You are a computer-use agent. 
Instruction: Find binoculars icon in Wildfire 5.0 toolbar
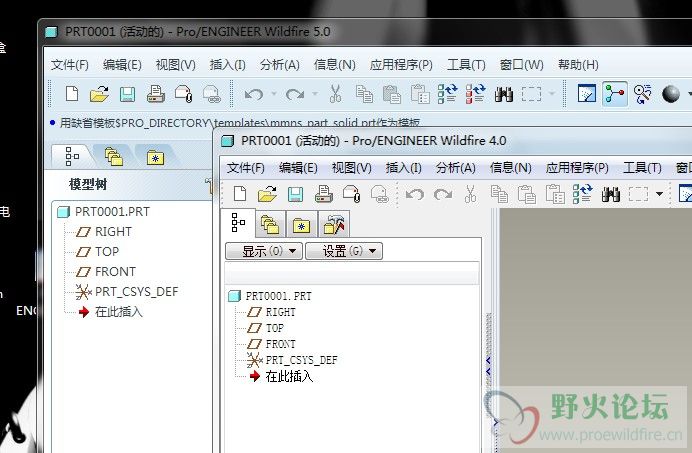pos(504,94)
